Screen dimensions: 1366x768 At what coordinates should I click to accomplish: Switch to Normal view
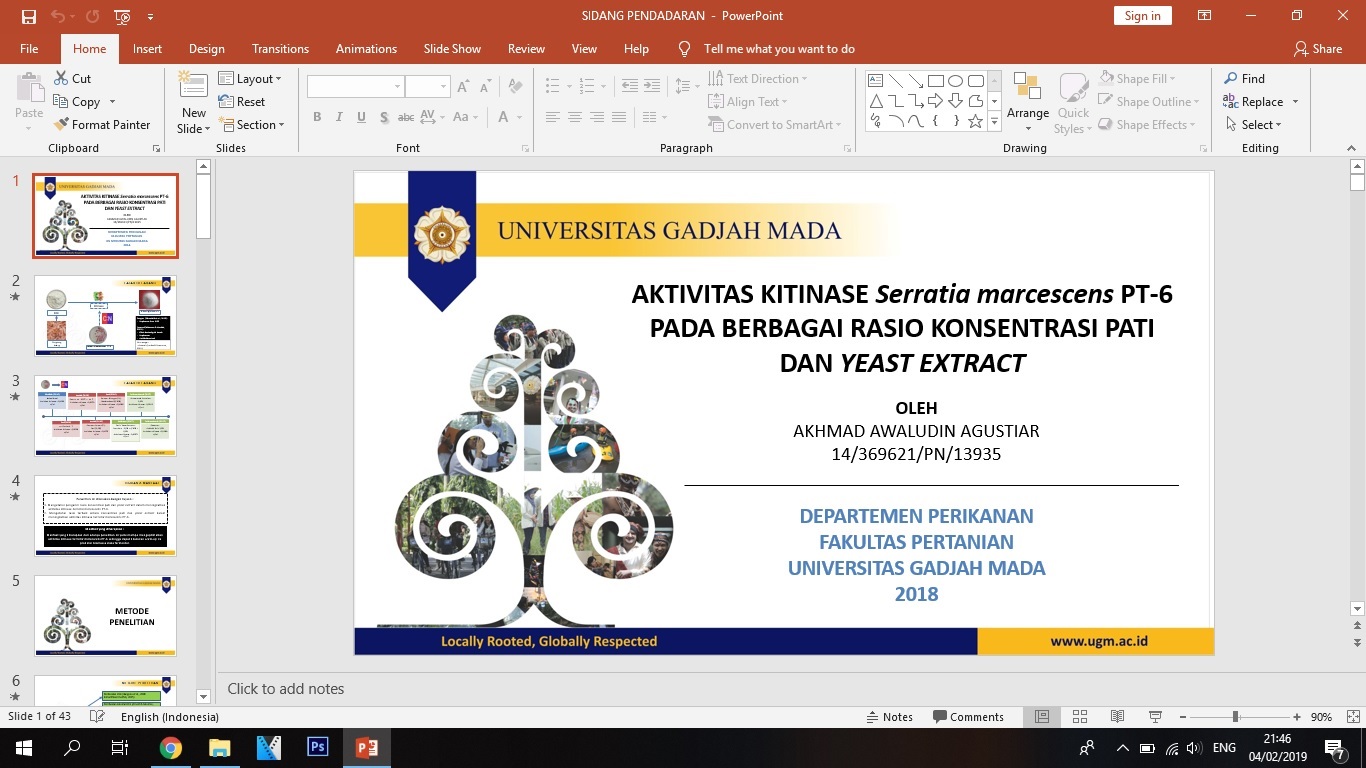pos(1042,717)
